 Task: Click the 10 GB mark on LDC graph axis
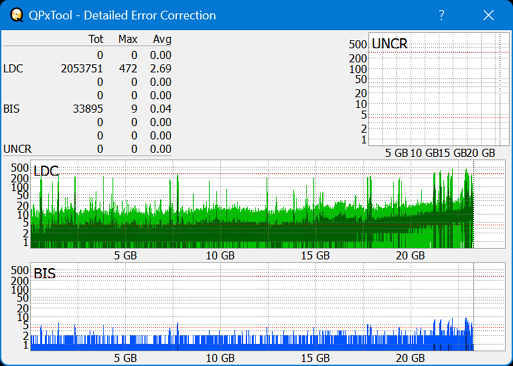pos(220,256)
